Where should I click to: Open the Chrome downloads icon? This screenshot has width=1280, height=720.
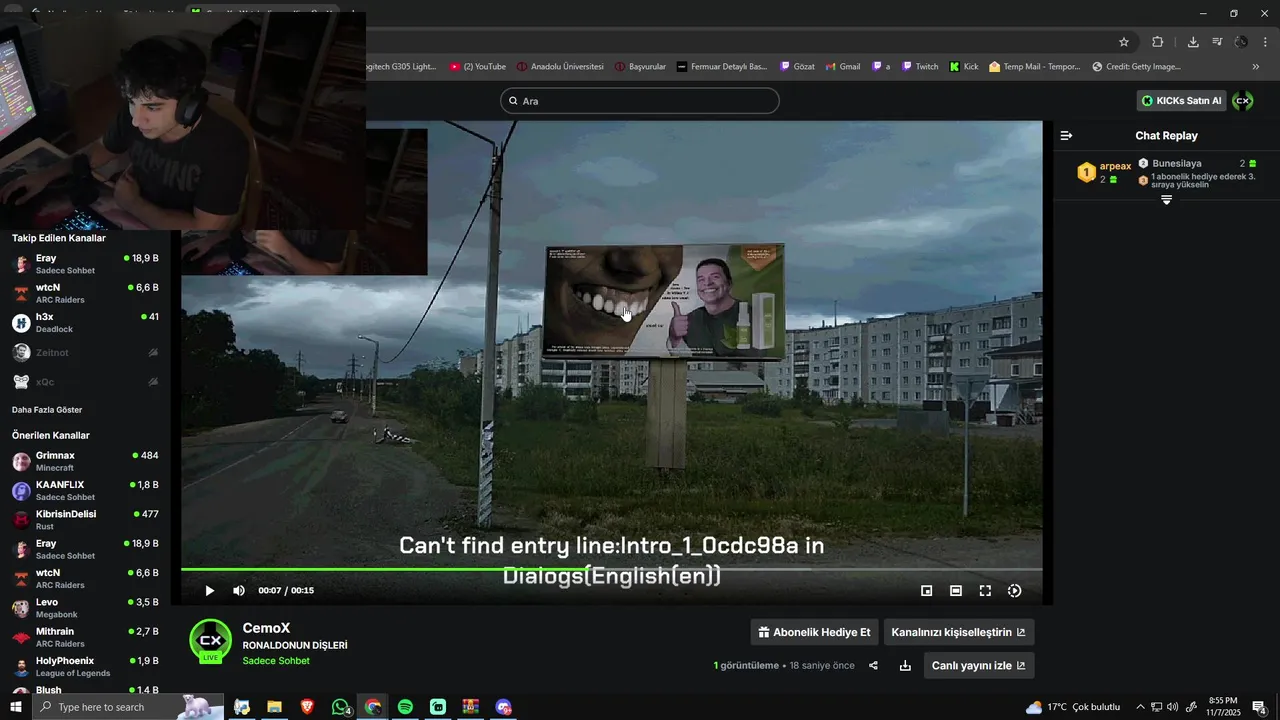[x=1193, y=42]
